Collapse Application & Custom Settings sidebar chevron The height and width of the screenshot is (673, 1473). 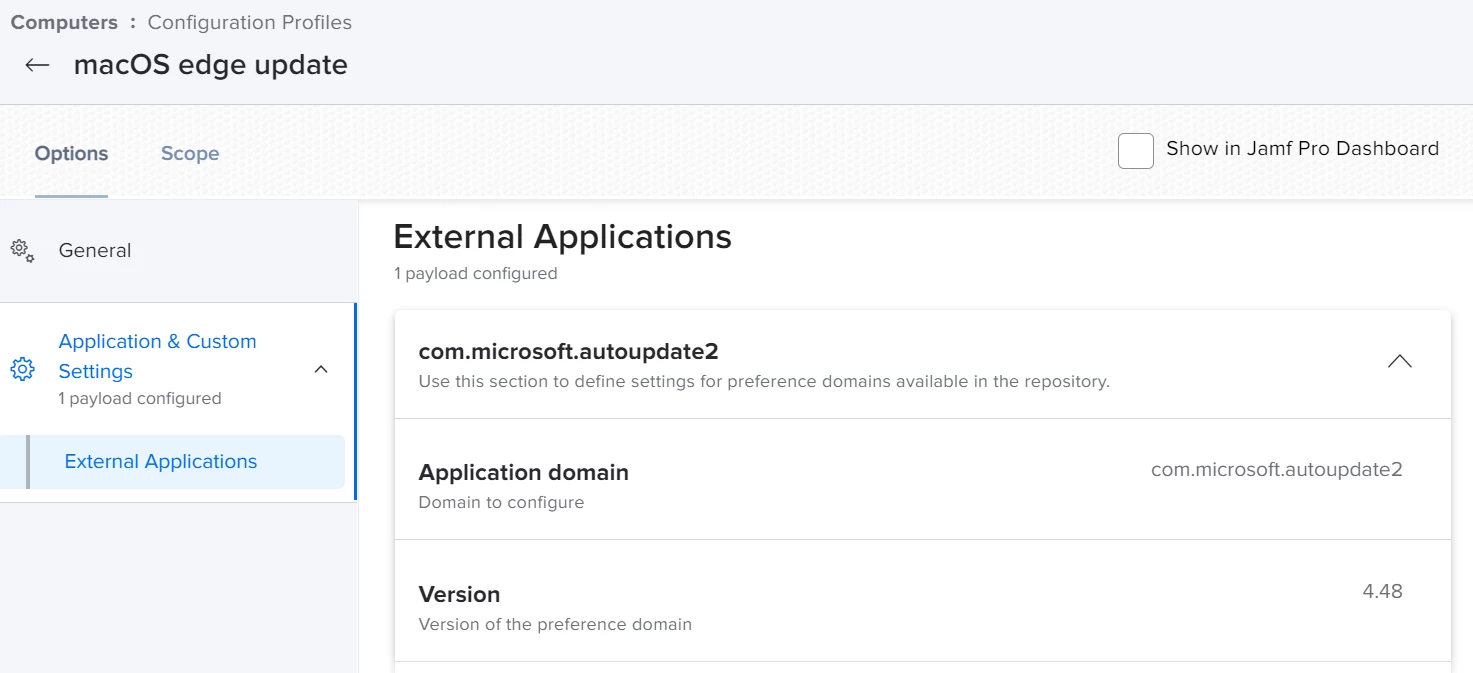tap(321, 369)
